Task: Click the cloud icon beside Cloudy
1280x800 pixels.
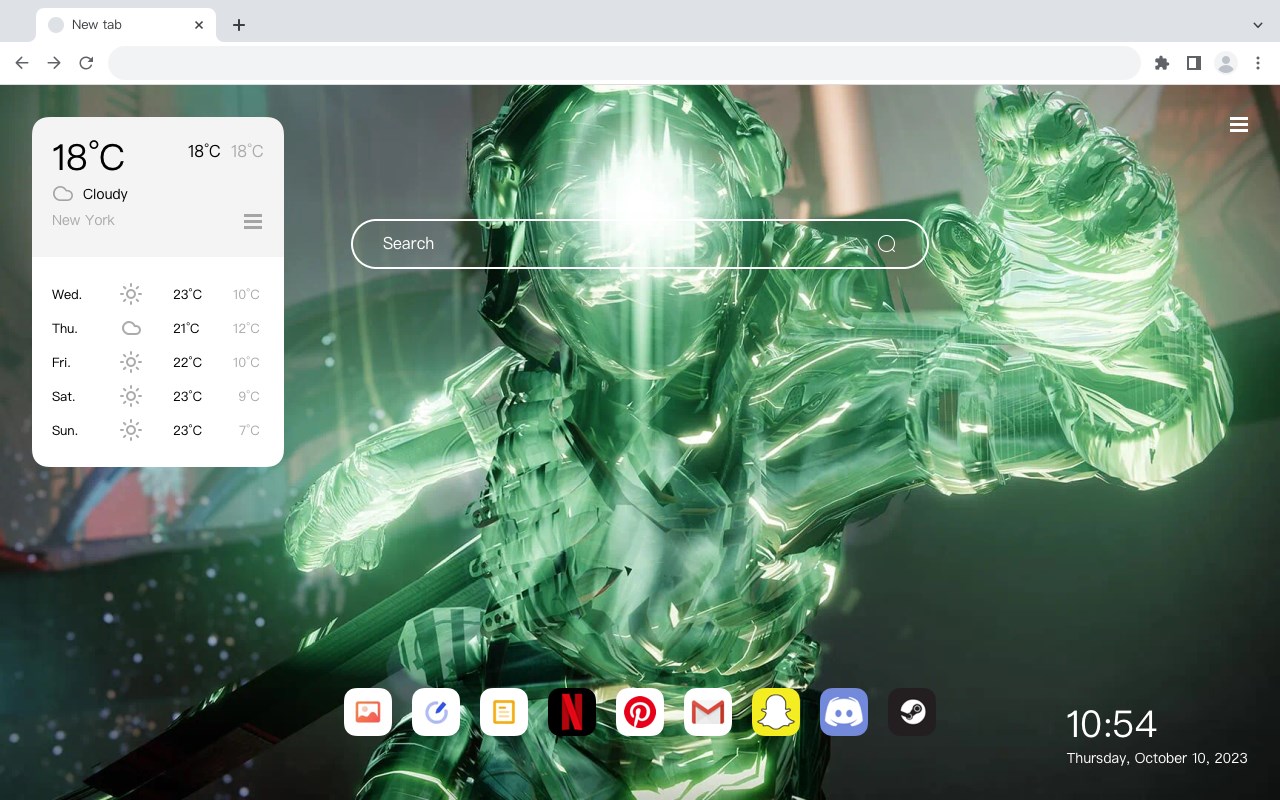Action: (63, 194)
